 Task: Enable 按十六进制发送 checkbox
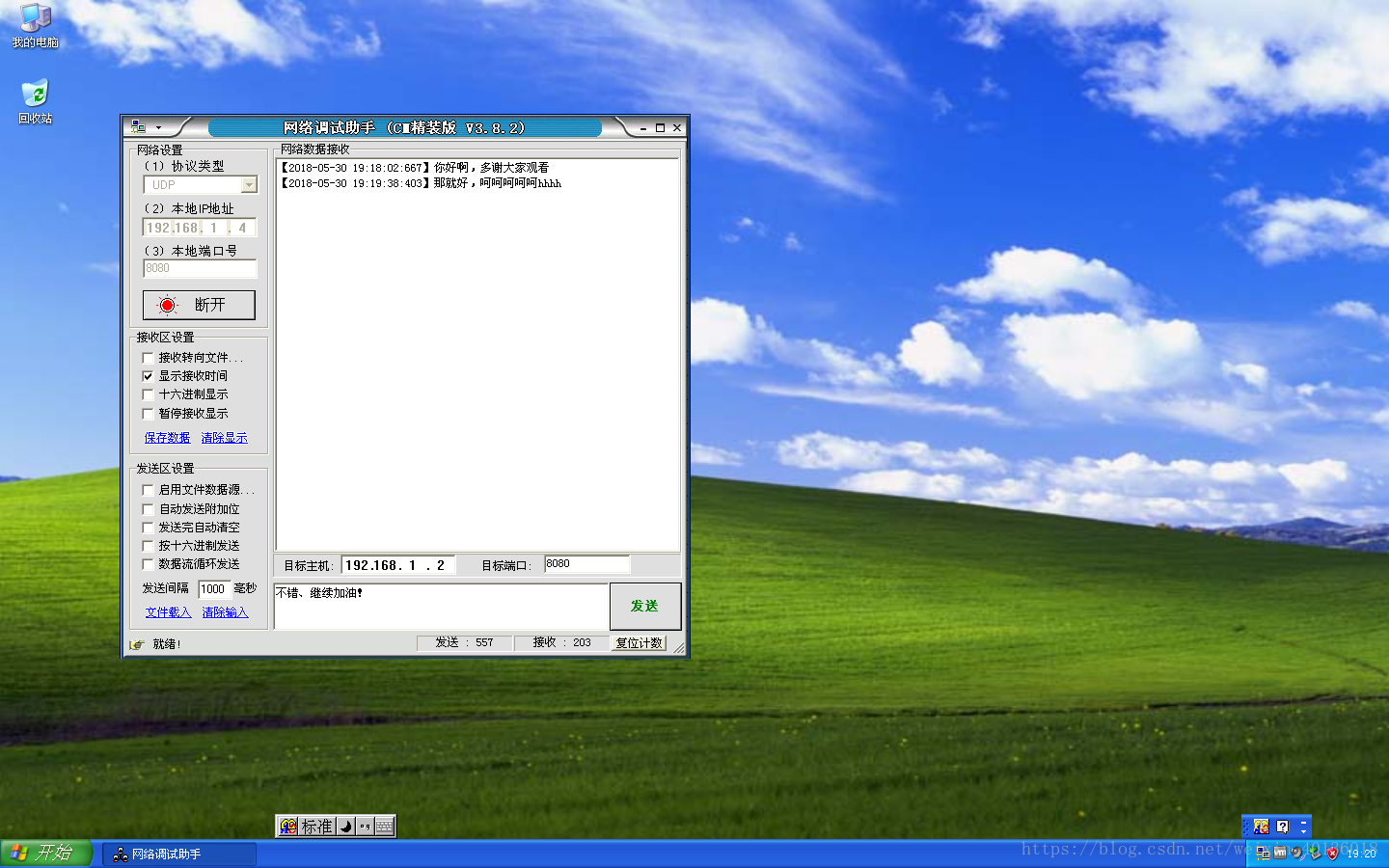pyautogui.click(x=148, y=546)
